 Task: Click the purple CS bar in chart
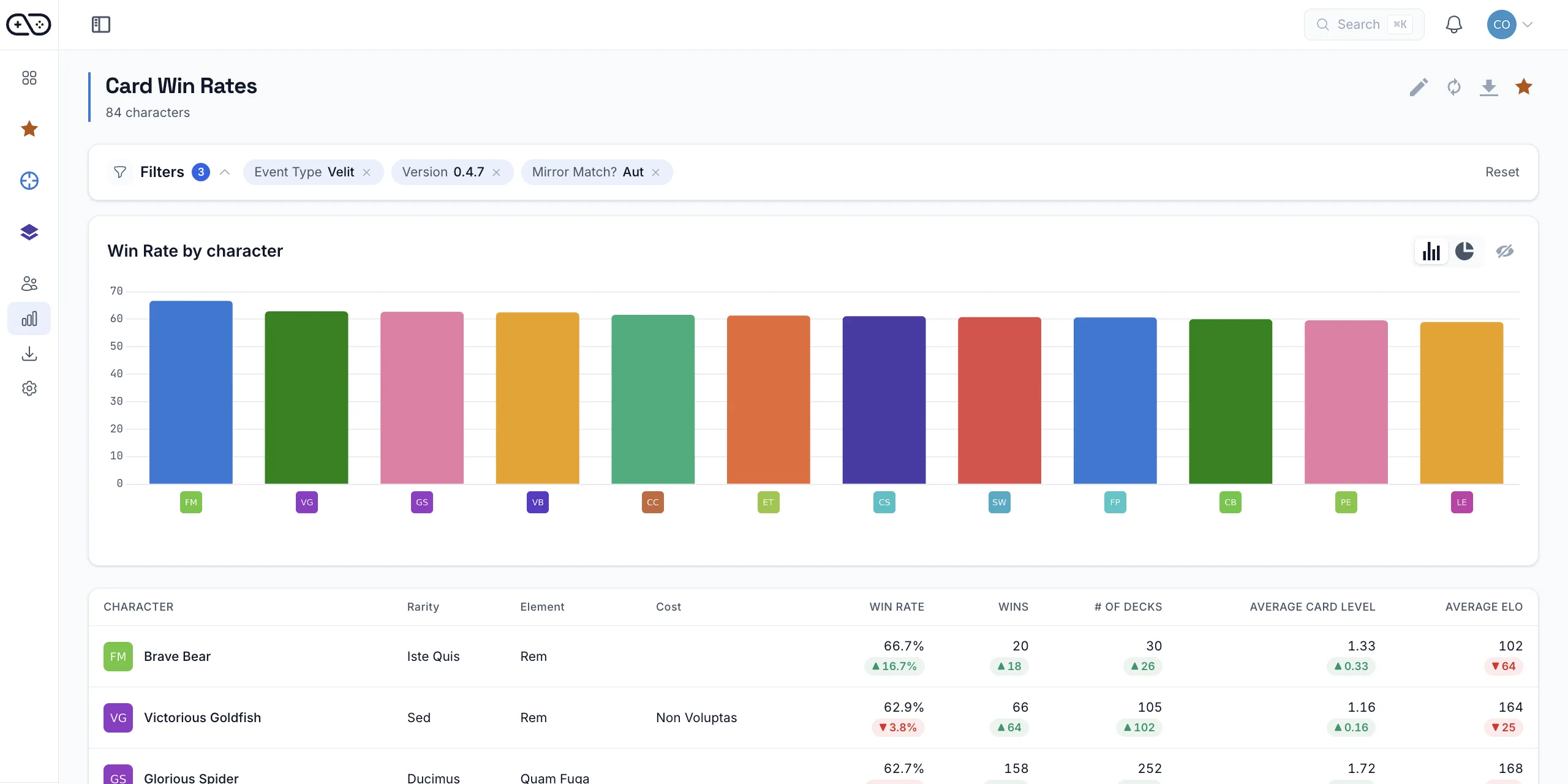884,400
